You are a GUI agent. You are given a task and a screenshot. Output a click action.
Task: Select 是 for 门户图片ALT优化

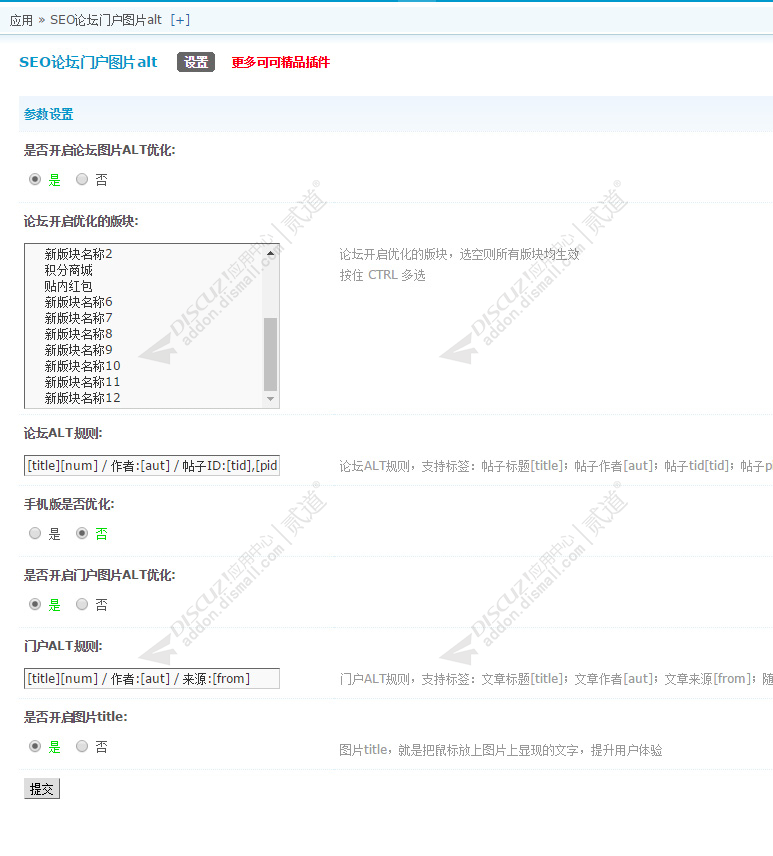pos(35,604)
